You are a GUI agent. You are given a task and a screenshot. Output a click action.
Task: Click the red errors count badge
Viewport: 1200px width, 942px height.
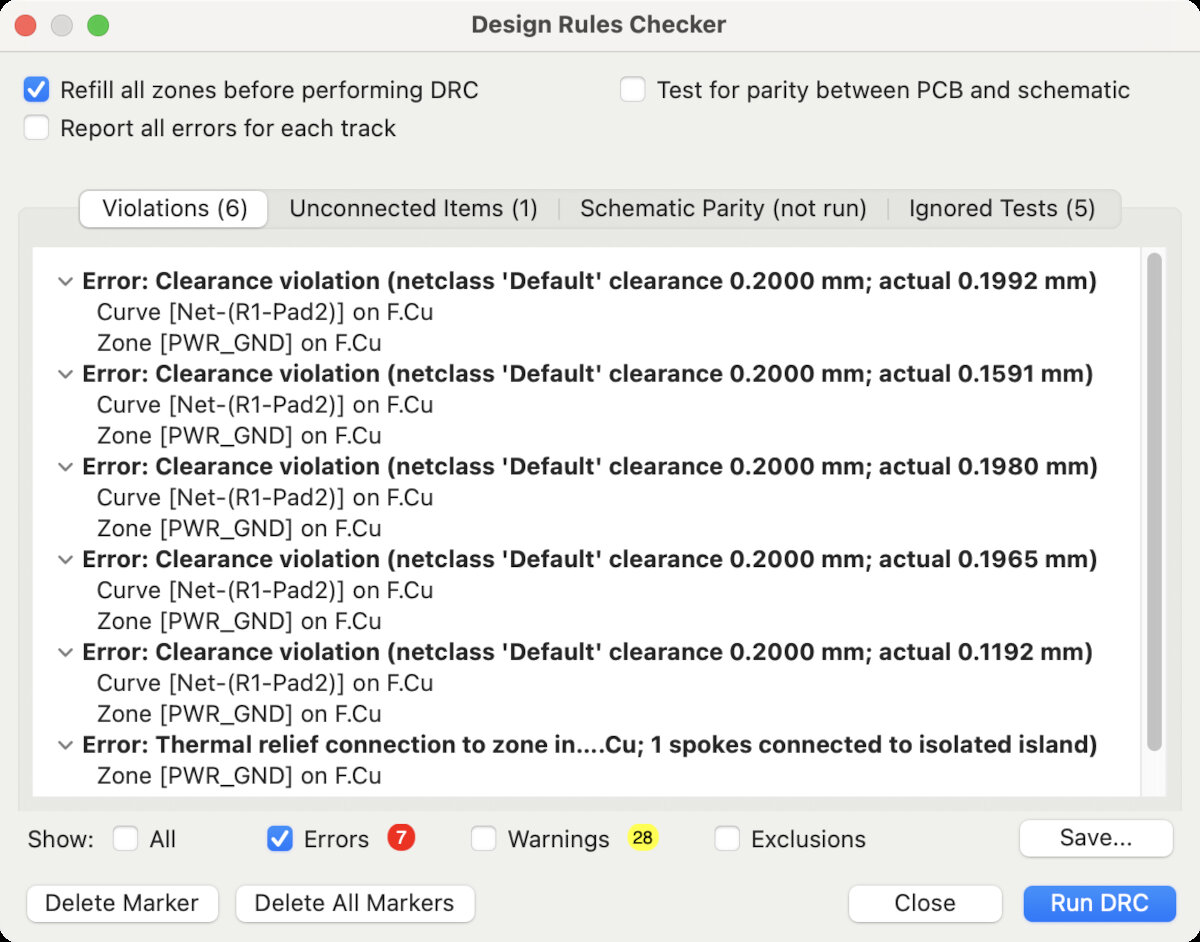401,838
